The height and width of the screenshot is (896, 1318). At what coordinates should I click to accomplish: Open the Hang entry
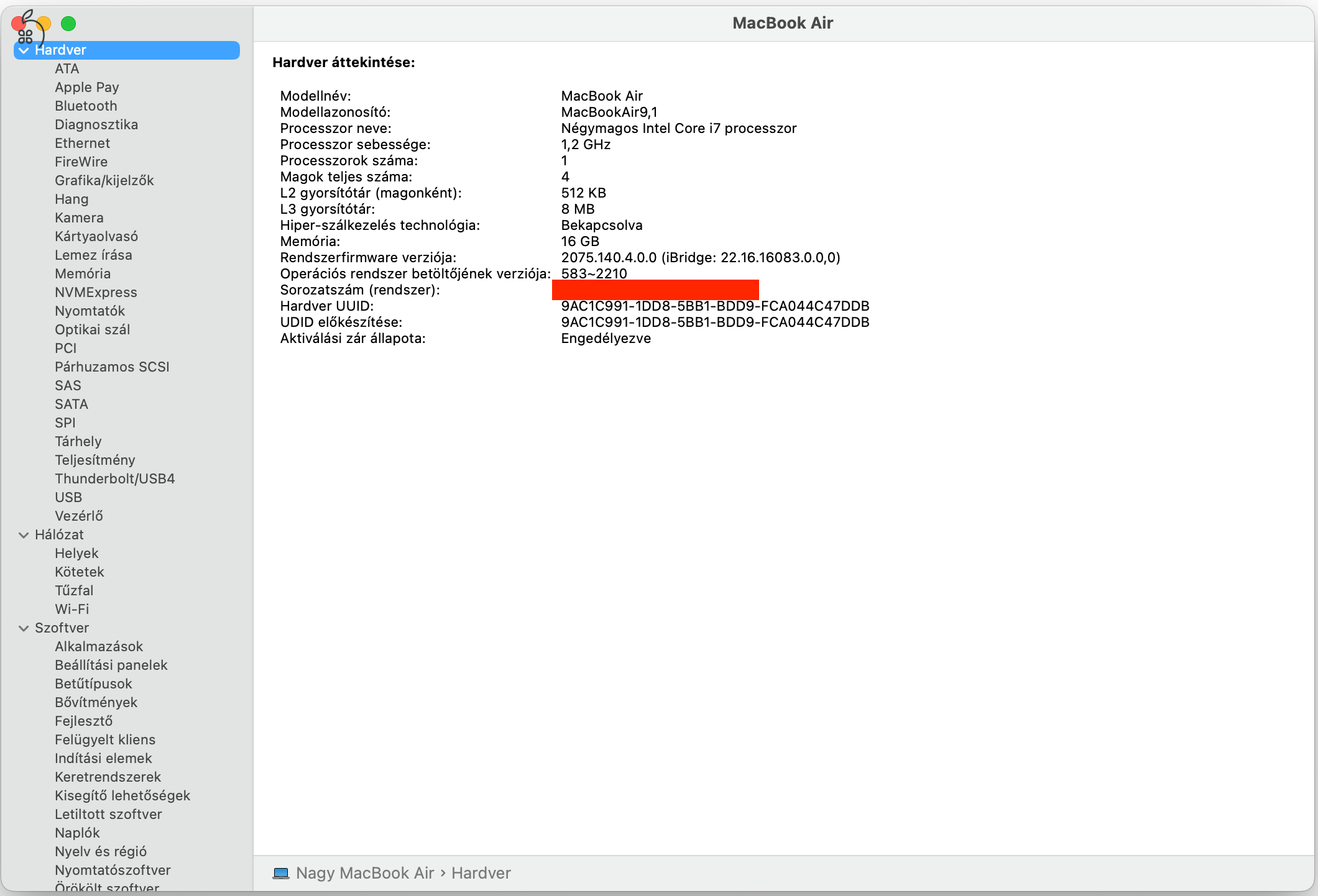pyautogui.click(x=71, y=199)
